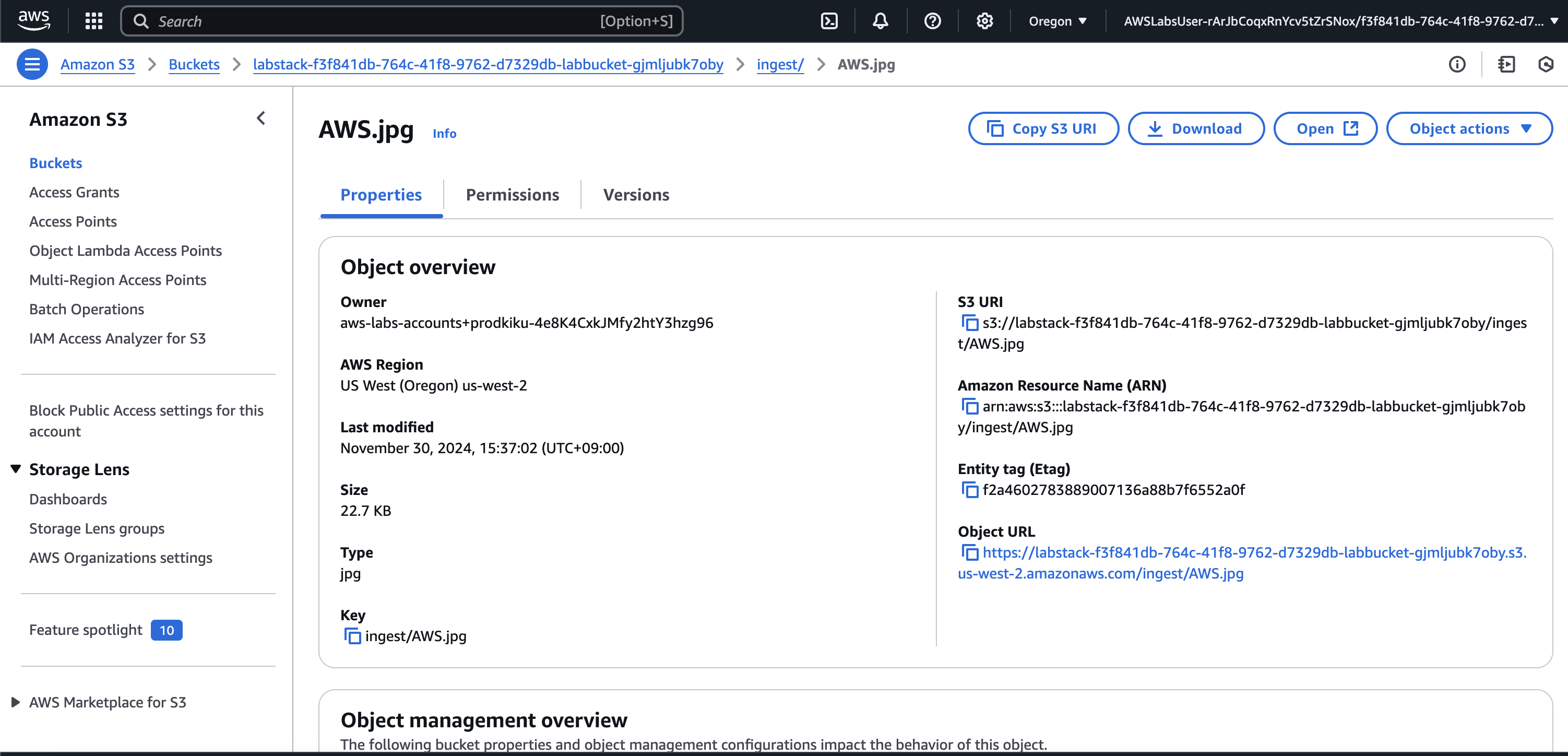Open the settings gear icon

pos(984,21)
